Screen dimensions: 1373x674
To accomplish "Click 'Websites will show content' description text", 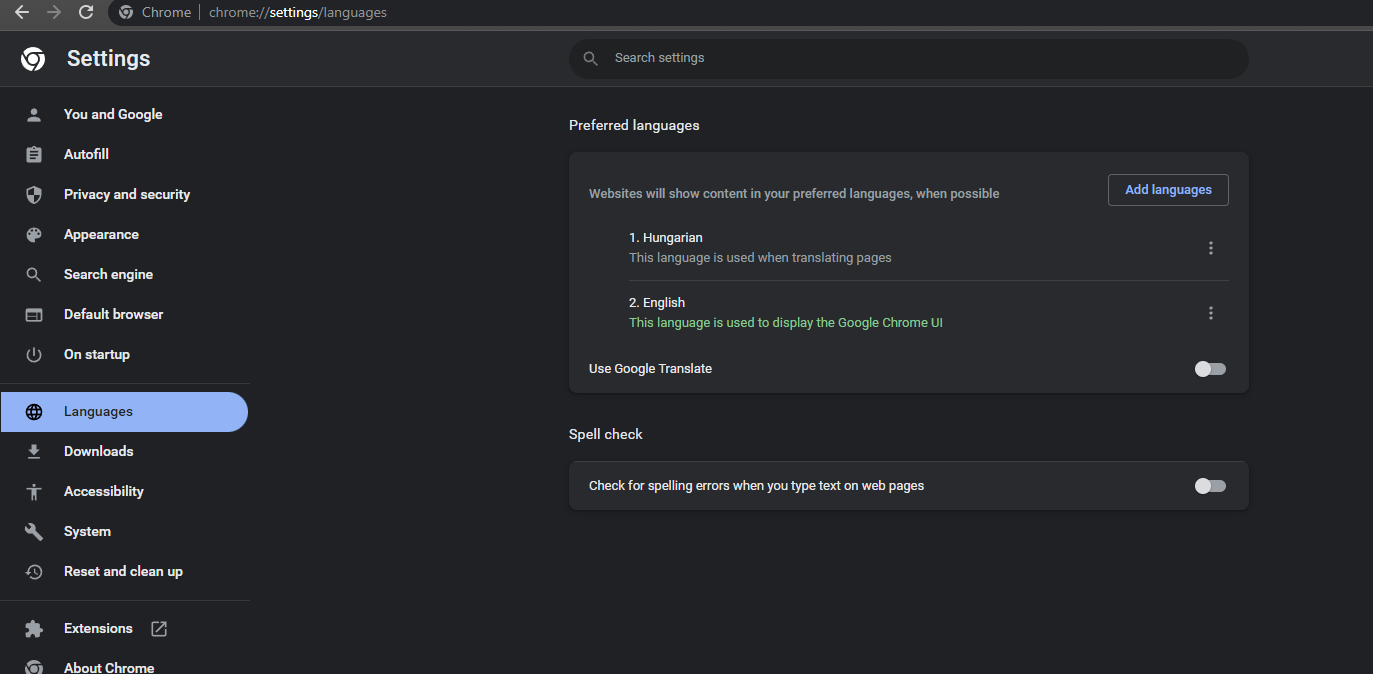I will point(794,194).
